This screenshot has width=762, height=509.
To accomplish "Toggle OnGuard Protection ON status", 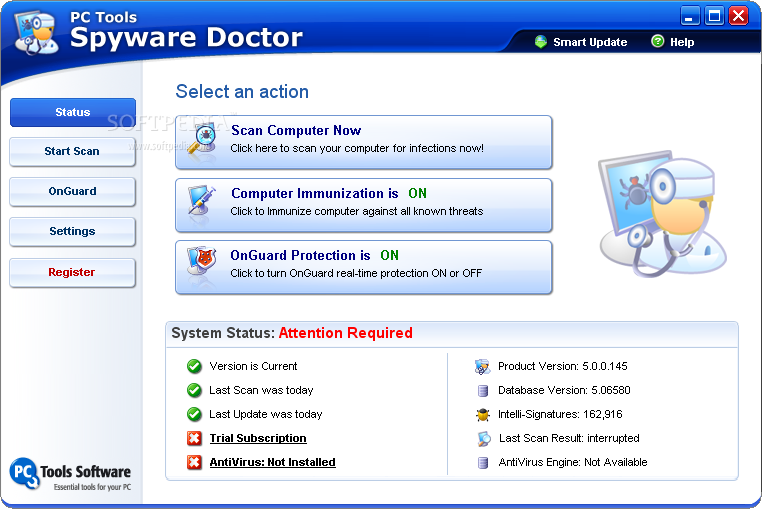I will [389, 256].
